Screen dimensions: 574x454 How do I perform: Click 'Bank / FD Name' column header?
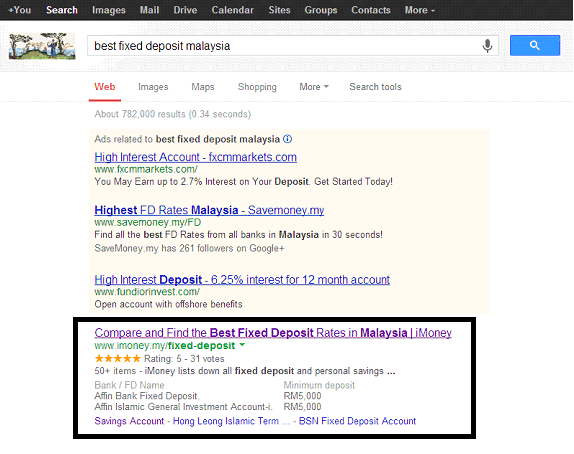(x=129, y=385)
